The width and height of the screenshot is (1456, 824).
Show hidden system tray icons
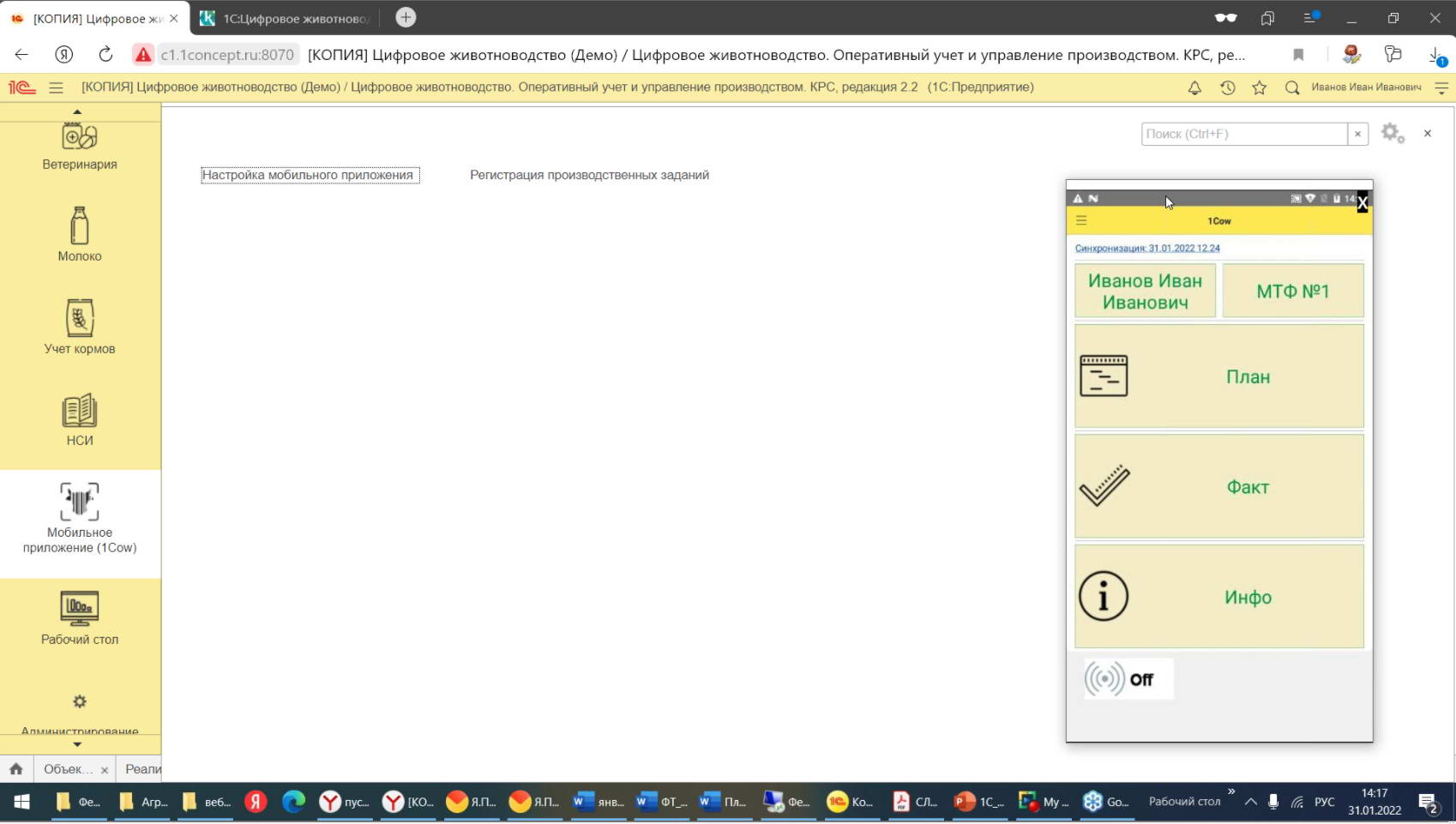pos(1251,802)
